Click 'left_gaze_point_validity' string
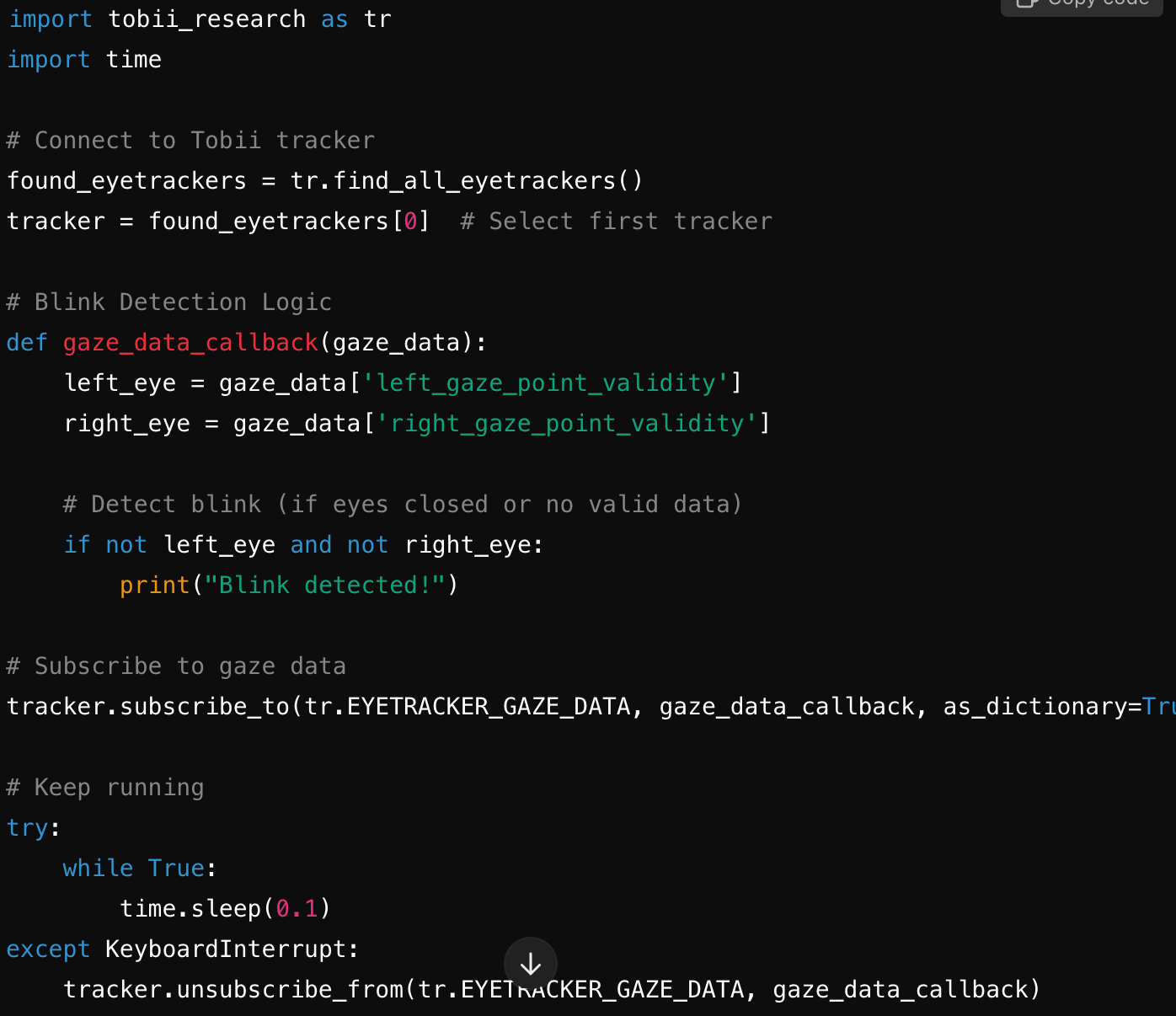 click(545, 383)
